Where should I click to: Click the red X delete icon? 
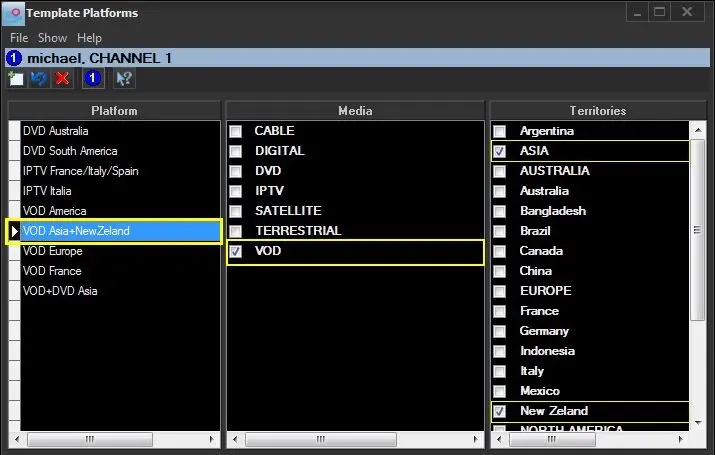tap(62, 79)
